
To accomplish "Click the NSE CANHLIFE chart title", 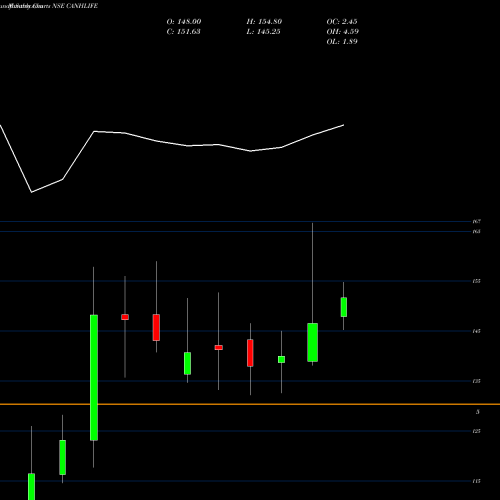I will tap(75, 6).
